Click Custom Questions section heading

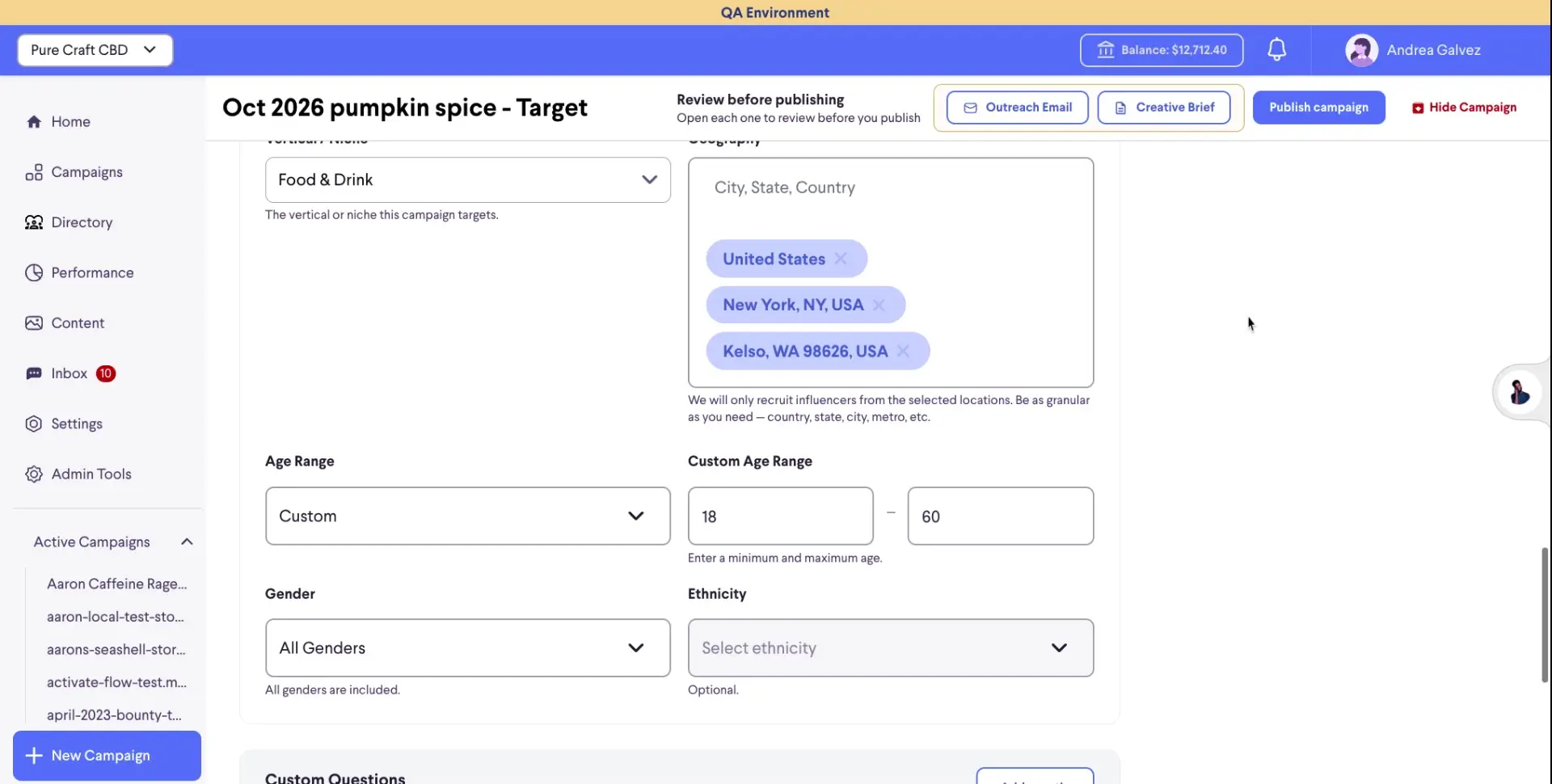coord(335,778)
